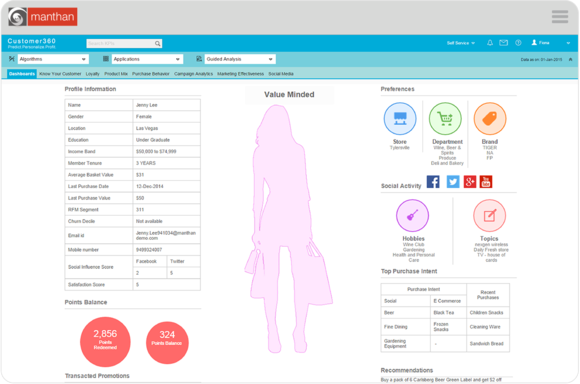Click into the Search KPIs field
This screenshot has width=580, height=384.
[120, 44]
